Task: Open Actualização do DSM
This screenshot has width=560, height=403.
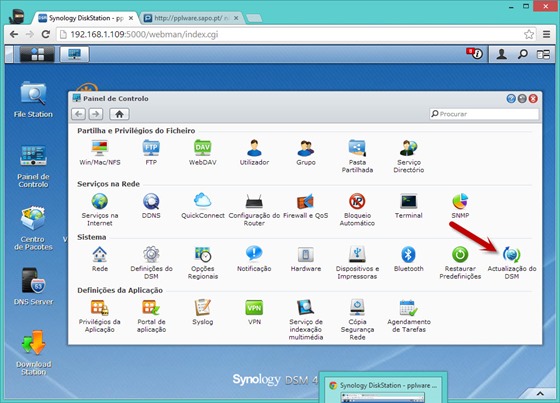Action: (511, 263)
